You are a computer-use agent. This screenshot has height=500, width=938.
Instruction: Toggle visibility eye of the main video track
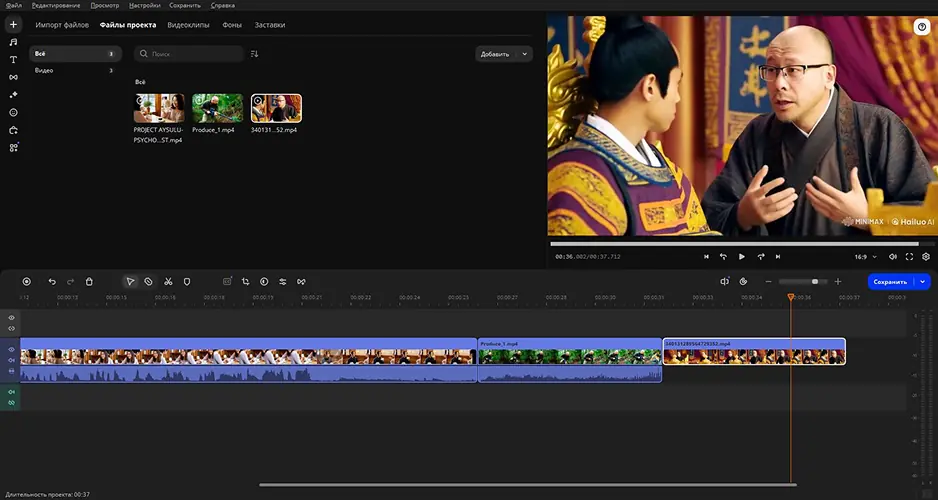coord(11,349)
